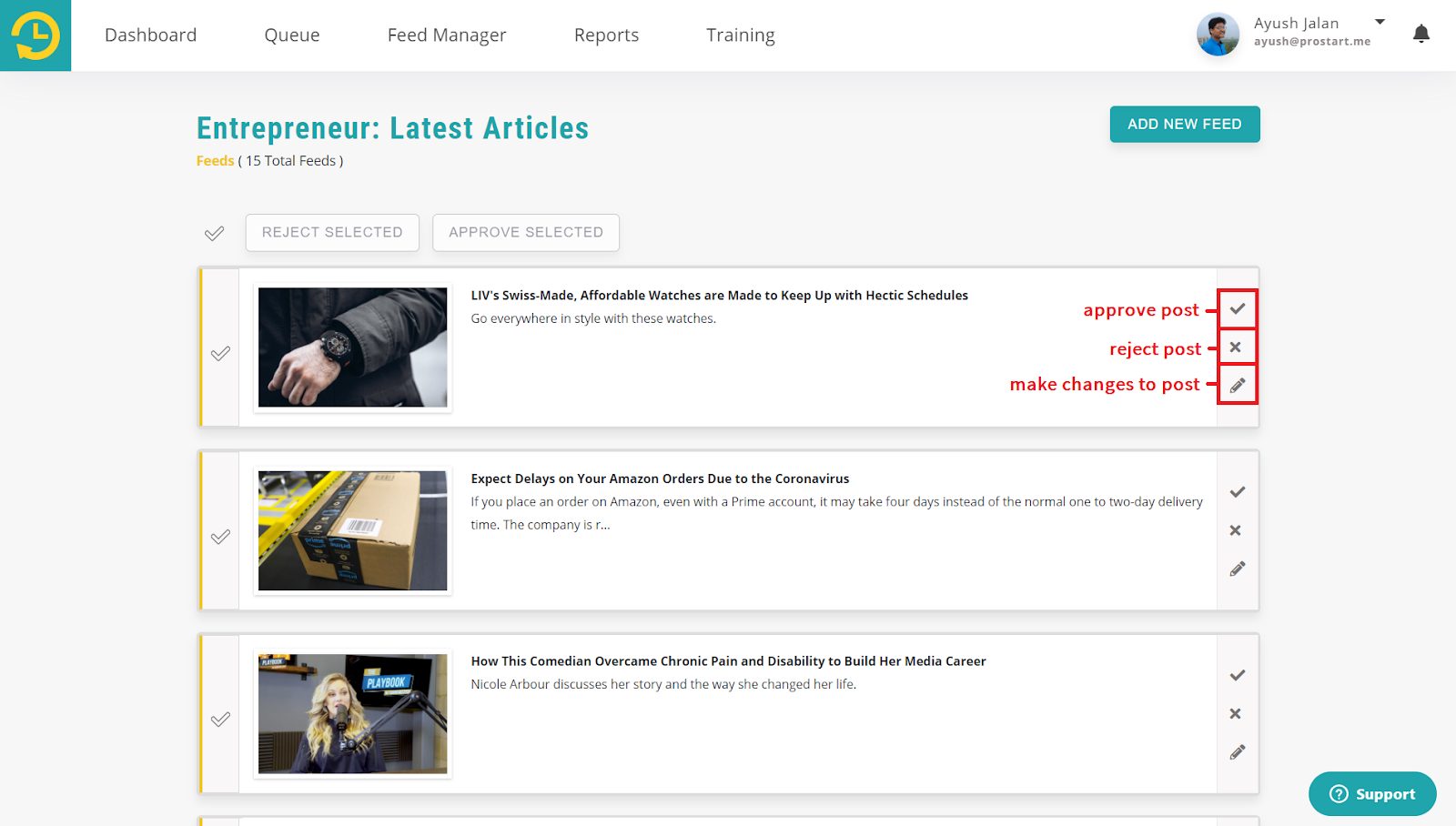1456x826 pixels.
Task: Open Feed Manager
Action: (447, 35)
